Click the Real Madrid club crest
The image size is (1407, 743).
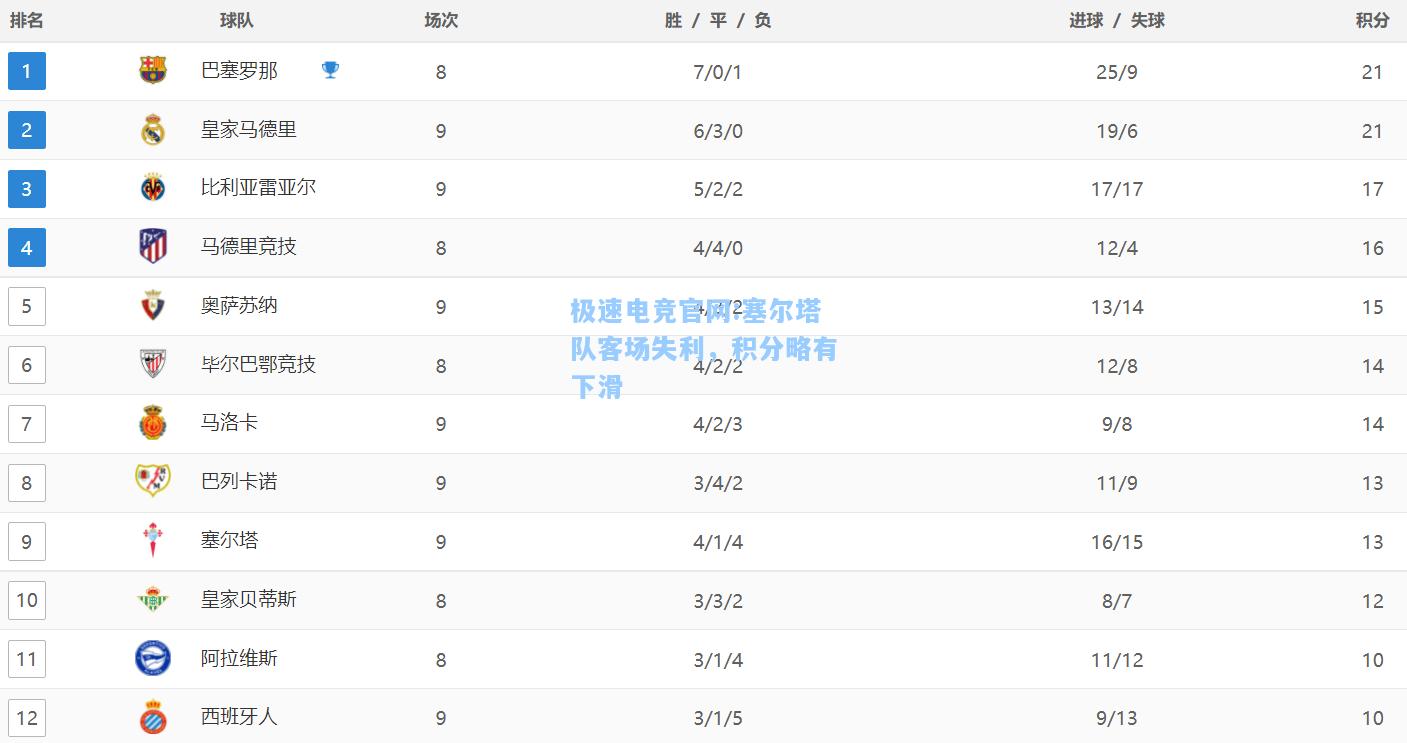(153, 129)
